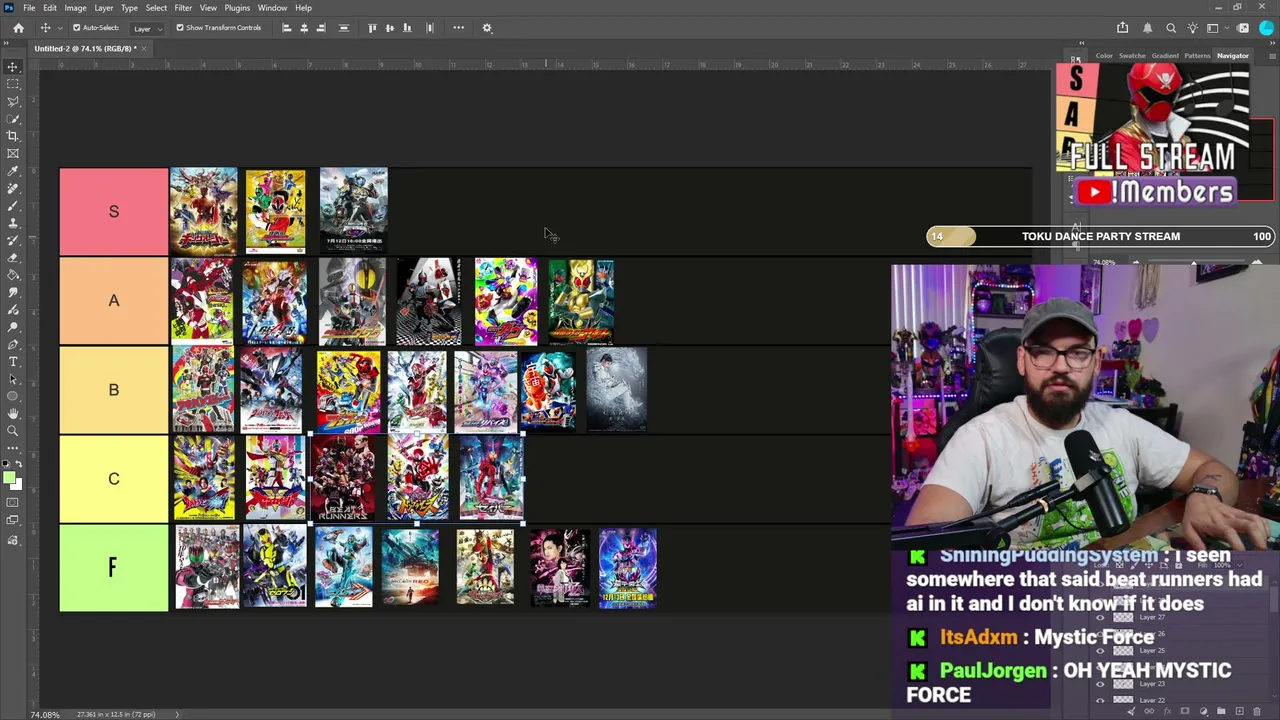The height and width of the screenshot is (720, 1280).
Task: Click the zoom percentage field in status bar
Action: click(45, 715)
